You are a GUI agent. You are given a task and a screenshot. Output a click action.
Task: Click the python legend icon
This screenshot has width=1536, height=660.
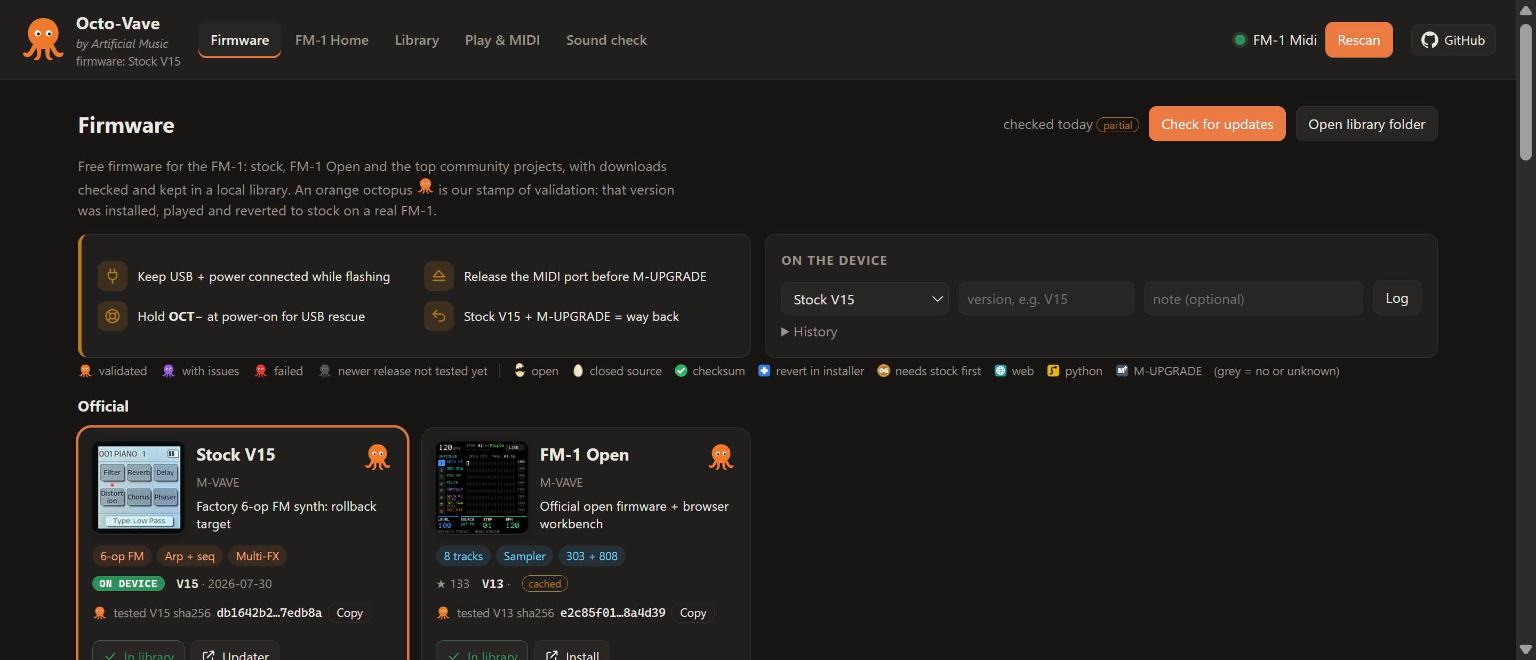click(x=1053, y=371)
